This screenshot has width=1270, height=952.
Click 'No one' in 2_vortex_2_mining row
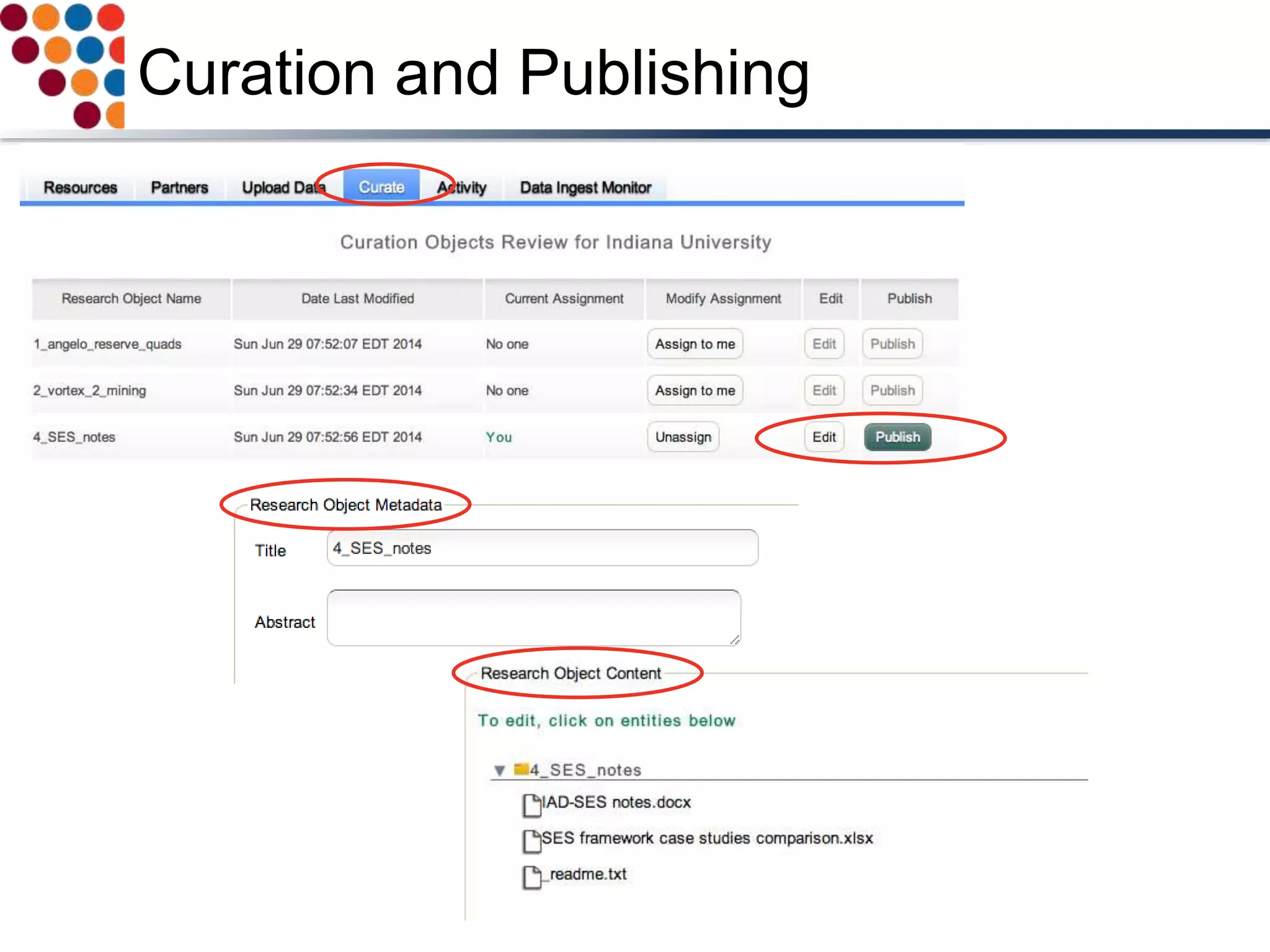[507, 390]
